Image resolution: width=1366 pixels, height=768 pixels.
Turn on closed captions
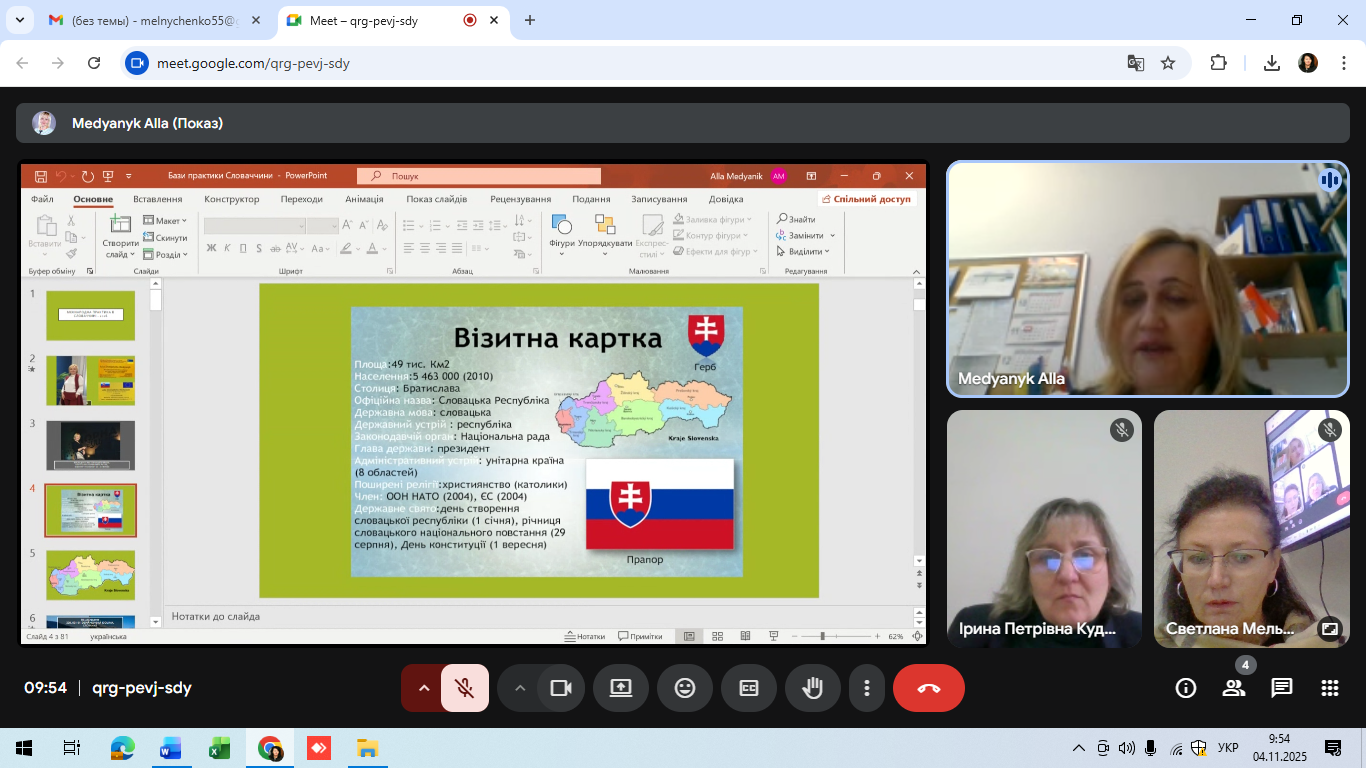(x=749, y=688)
